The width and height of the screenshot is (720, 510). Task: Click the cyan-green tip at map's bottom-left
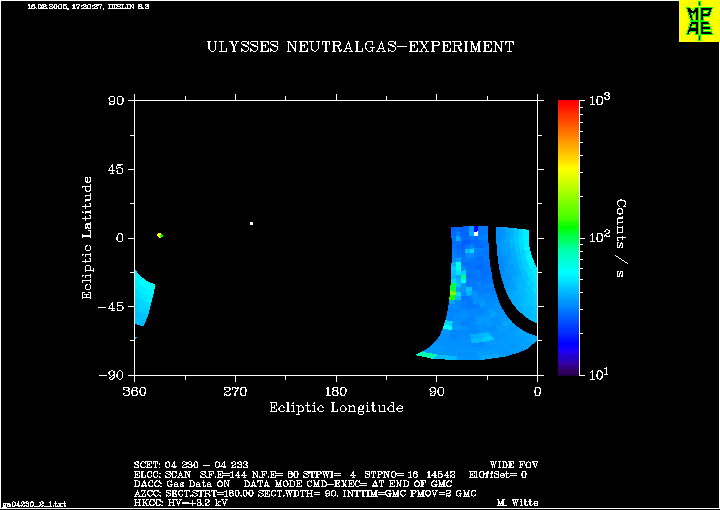coord(424,353)
